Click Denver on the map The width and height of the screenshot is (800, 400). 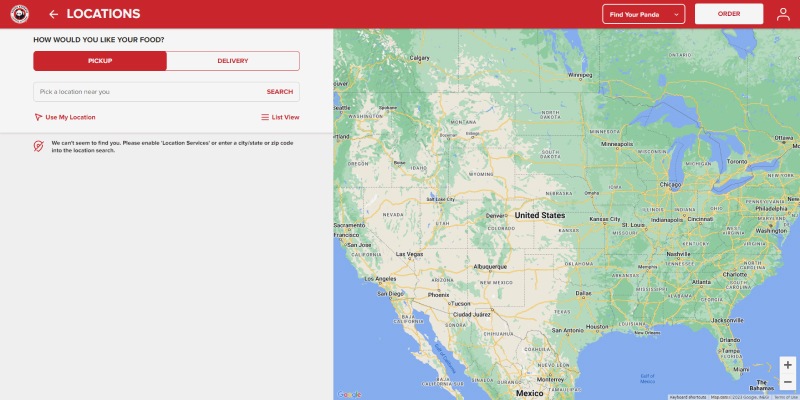pyautogui.click(x=496, y=215)
